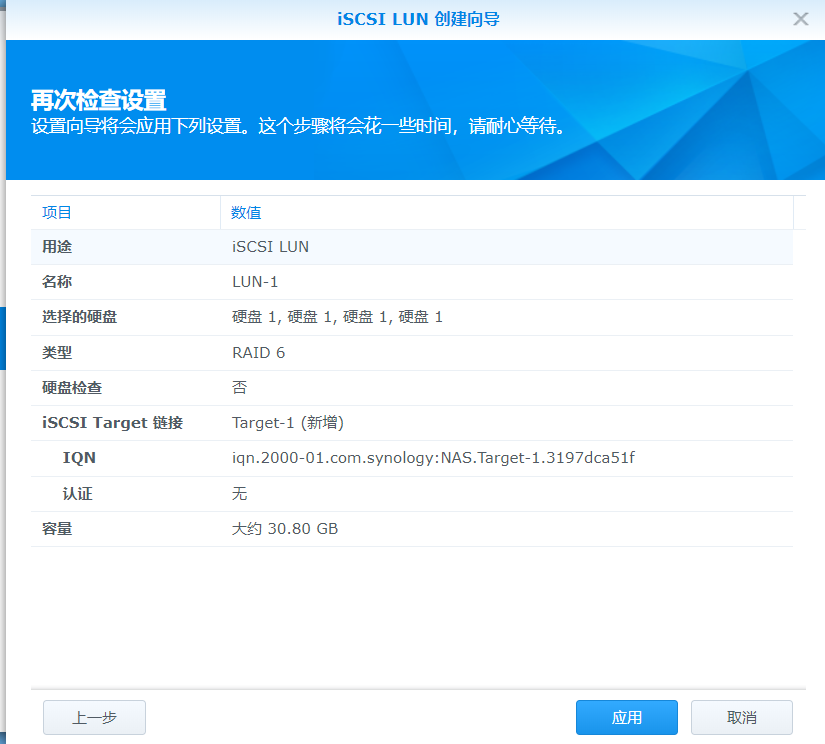Viewport: 825px width, 744px height.
Task: Select the Target-1 (新增) value
Action: (288, 423)
